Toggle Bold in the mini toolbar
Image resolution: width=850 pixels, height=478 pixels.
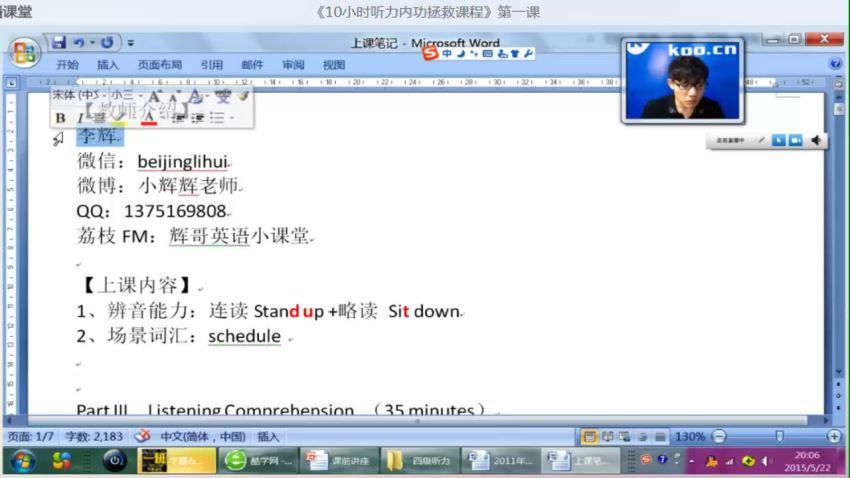[60, 118]
